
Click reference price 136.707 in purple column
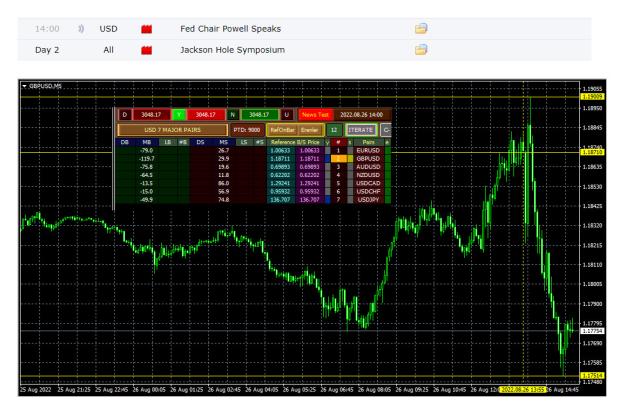pyautogui.click(x=310, y=200)
